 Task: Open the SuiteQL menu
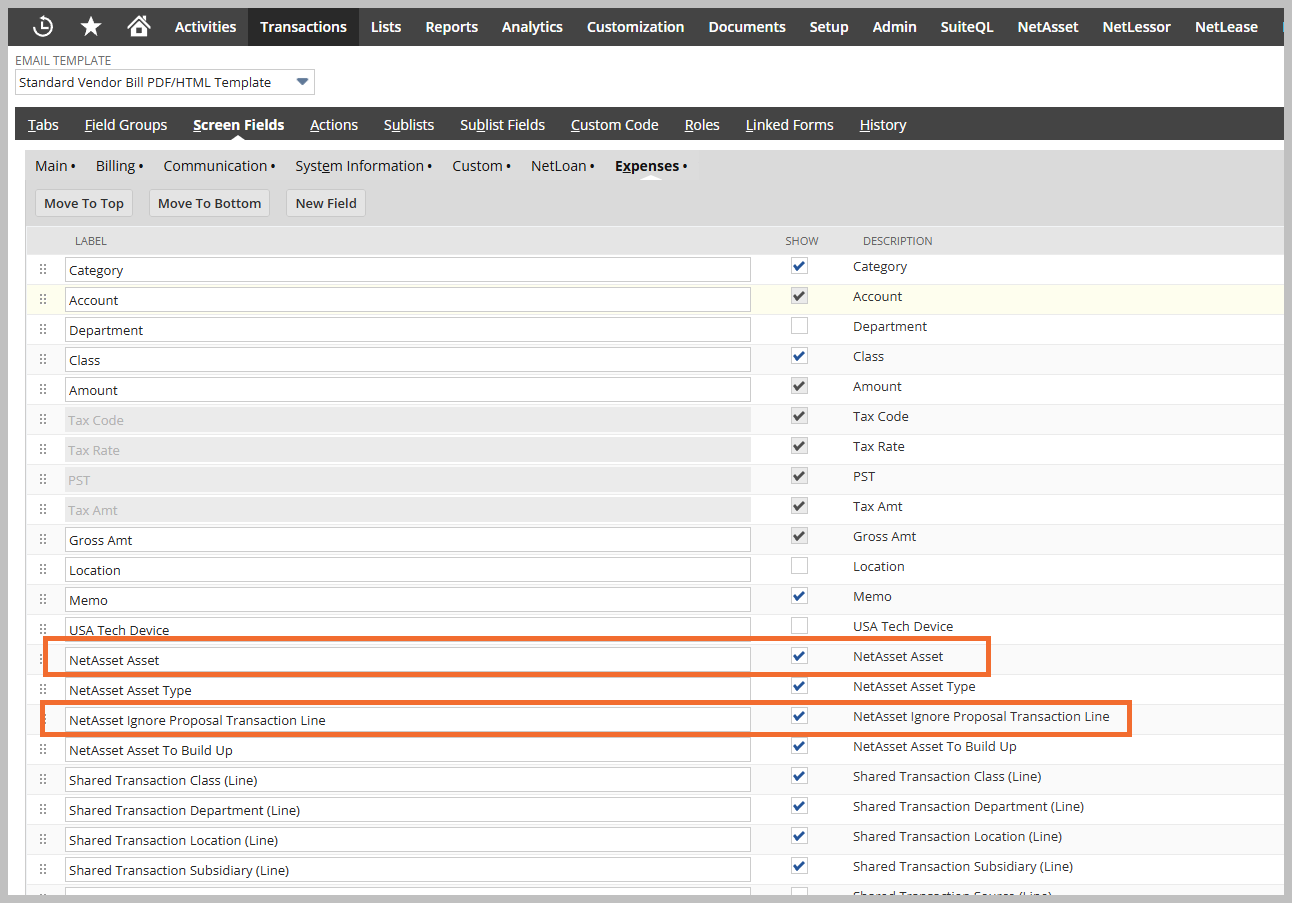point(967,27)
